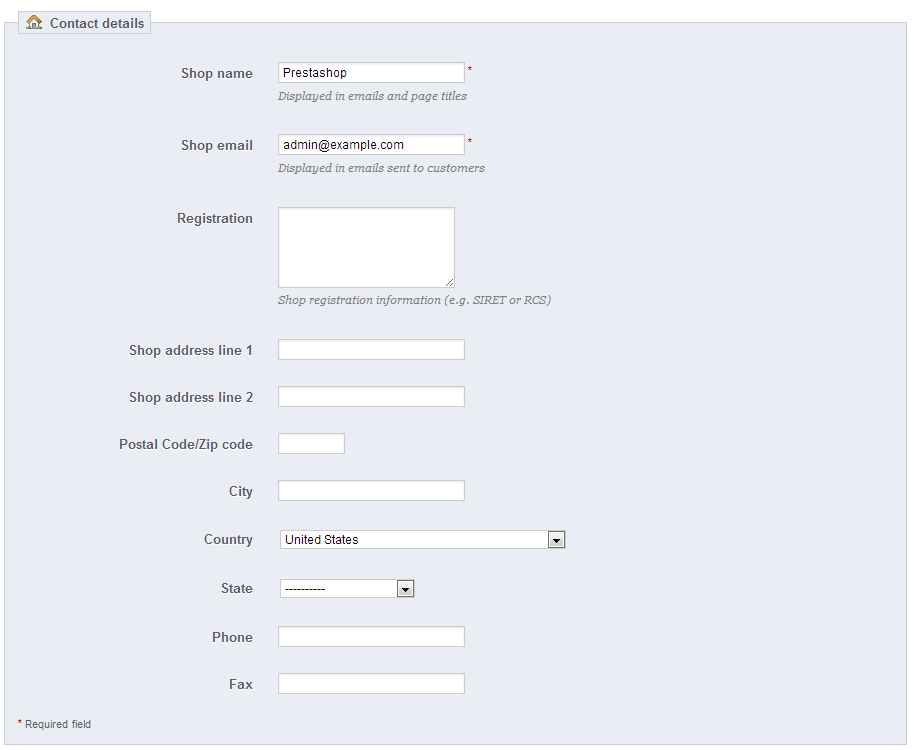
Task: Click the Registration textarea resize handle
Action: 449,282
